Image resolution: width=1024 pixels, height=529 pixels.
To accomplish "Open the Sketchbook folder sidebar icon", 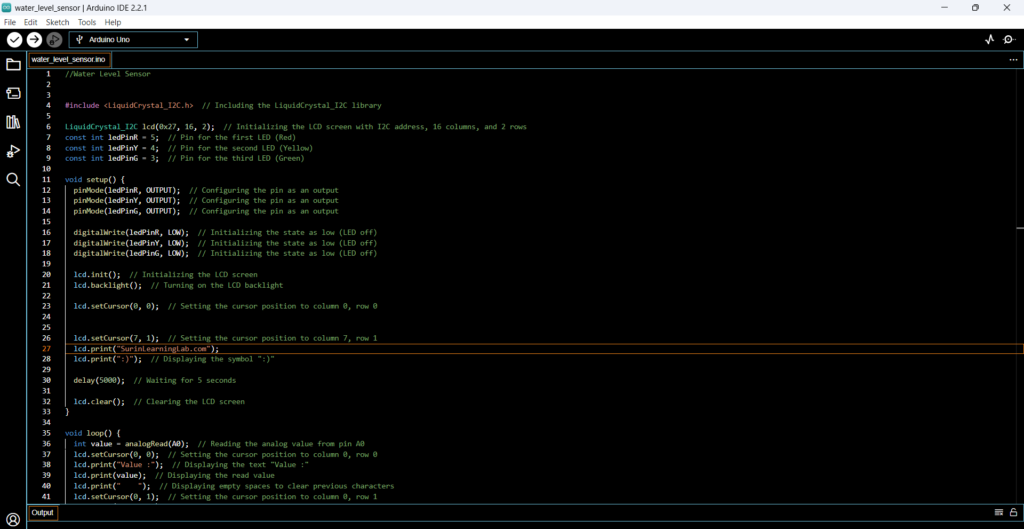I will [x=13, y=64].
